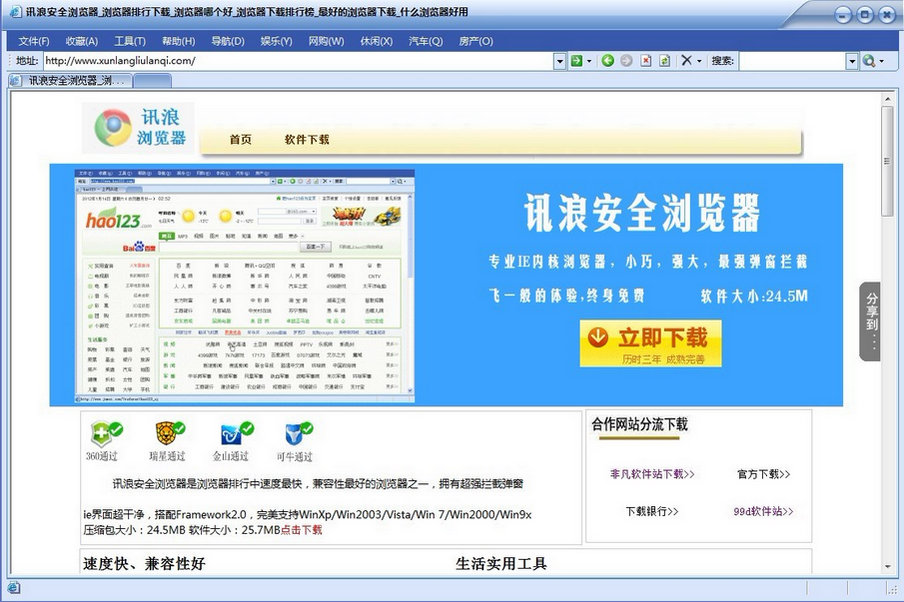This screenshot has width=904, height=602.
Task: Refresh the page using the reload icon
Action: 665,61
